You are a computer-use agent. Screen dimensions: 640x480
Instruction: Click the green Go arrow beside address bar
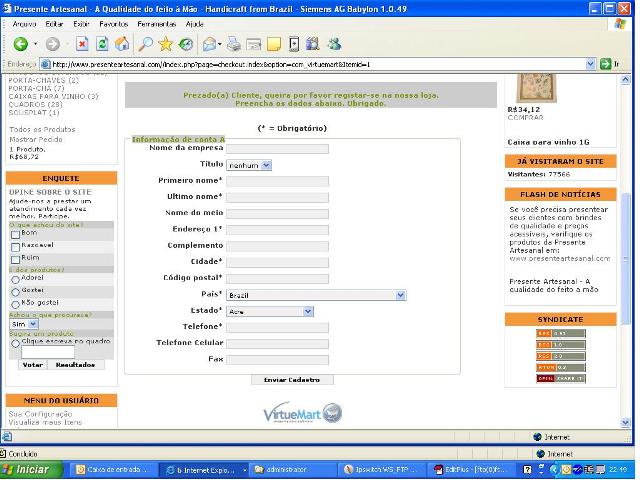tap(606, 64)
